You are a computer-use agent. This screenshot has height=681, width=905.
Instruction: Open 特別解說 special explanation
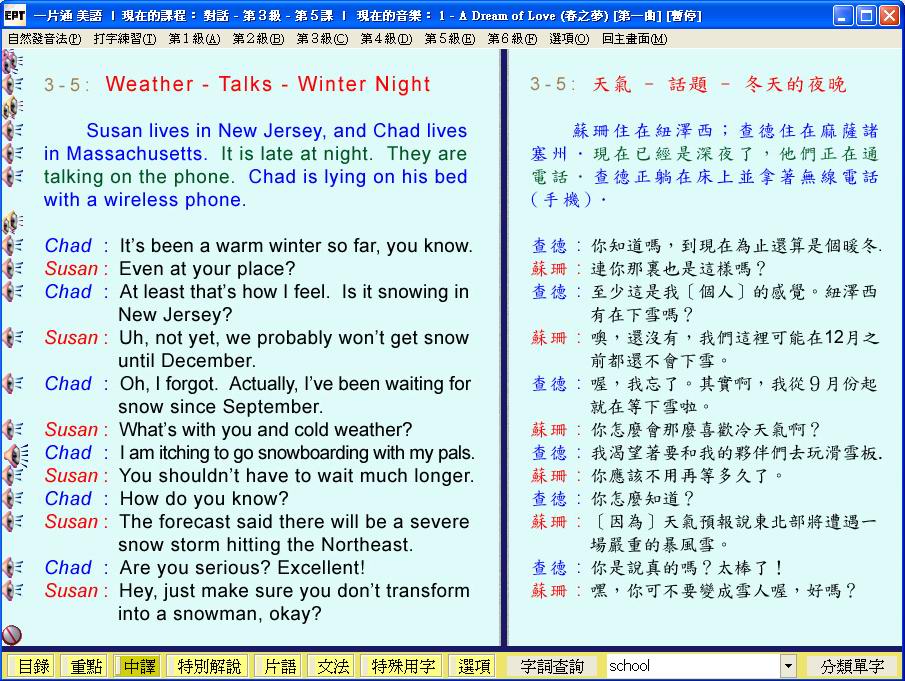pyautogui.click(x=209, y=666)
